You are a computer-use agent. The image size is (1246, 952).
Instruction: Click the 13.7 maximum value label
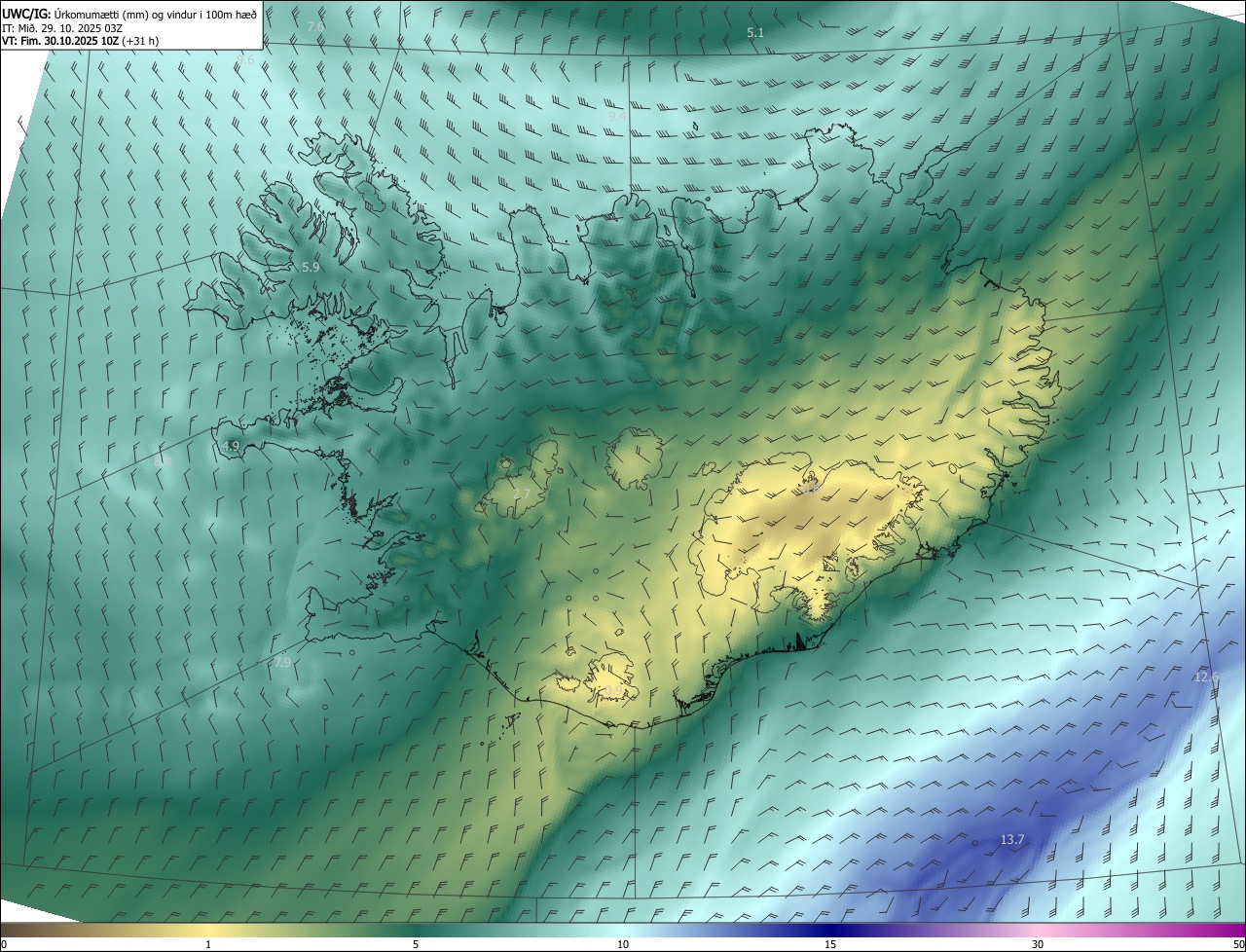pos(1012,839)
